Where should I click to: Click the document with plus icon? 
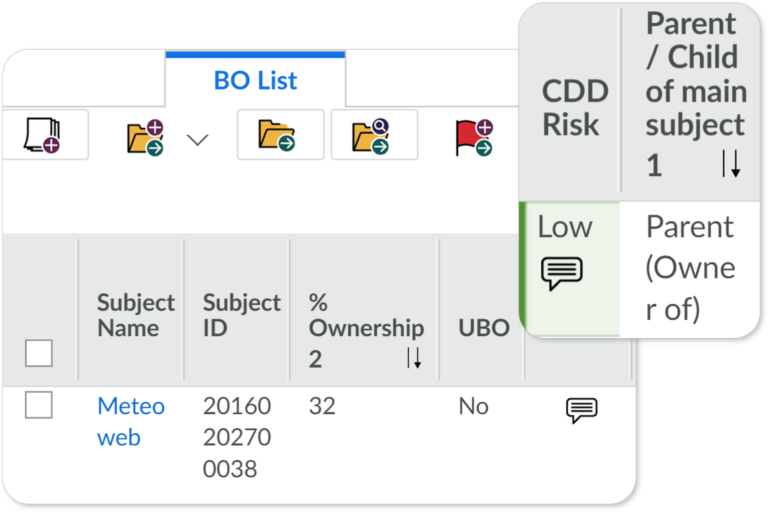(x=43, y=135)
